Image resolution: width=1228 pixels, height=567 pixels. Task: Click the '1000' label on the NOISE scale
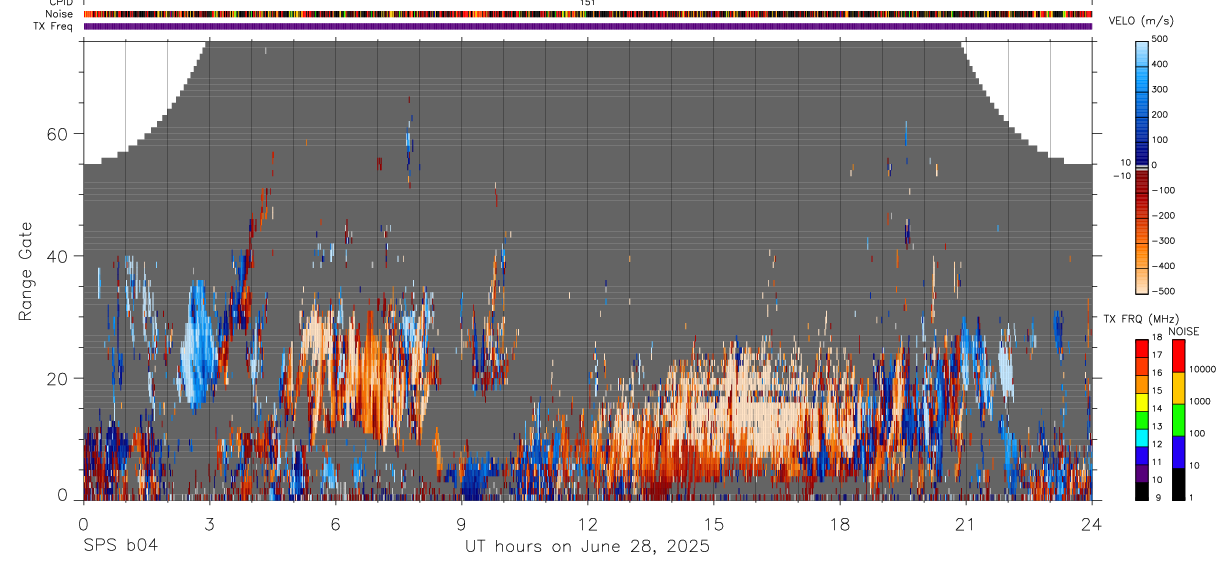(1200, 401)
